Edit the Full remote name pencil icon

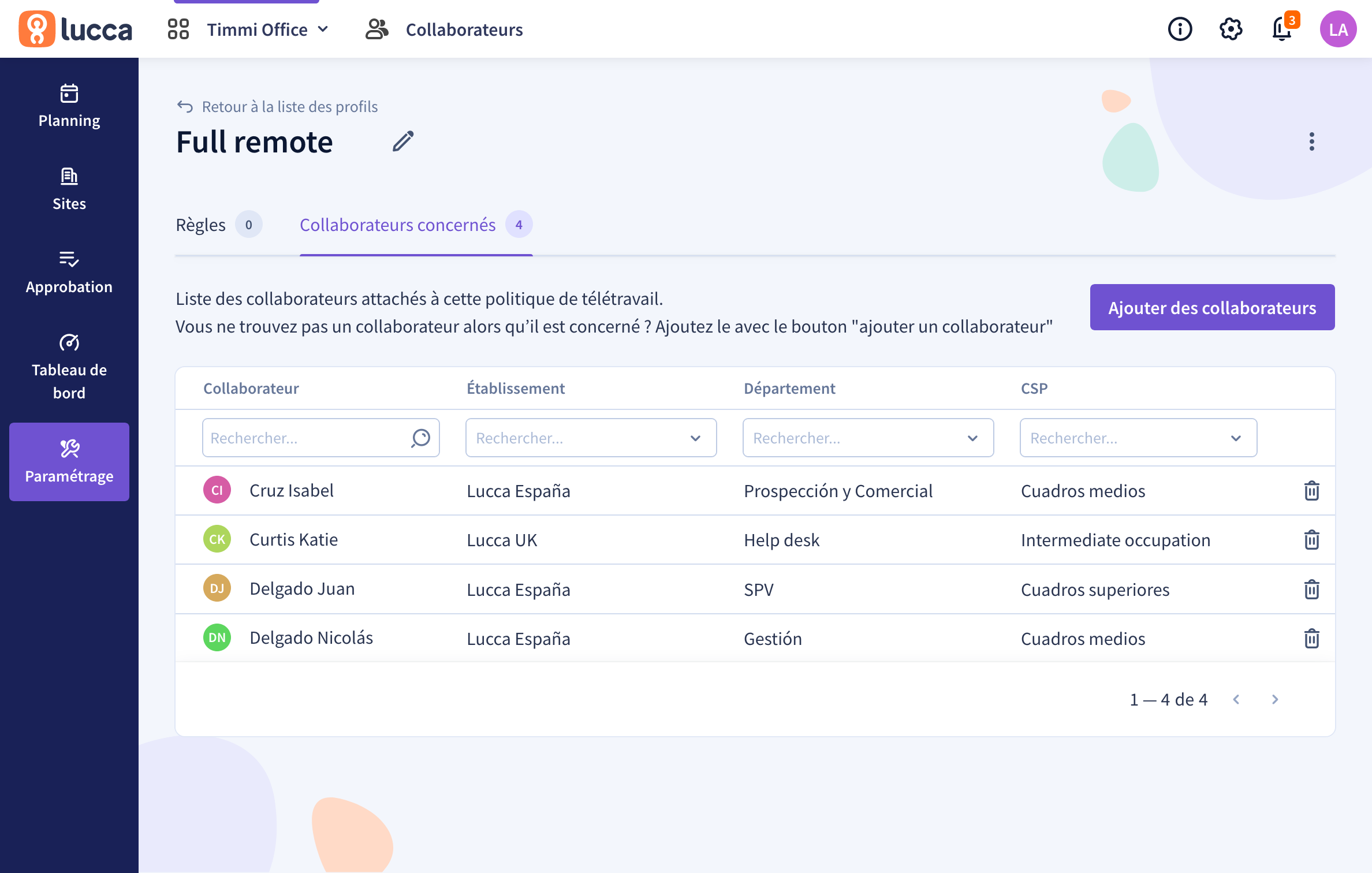point(403,141)
